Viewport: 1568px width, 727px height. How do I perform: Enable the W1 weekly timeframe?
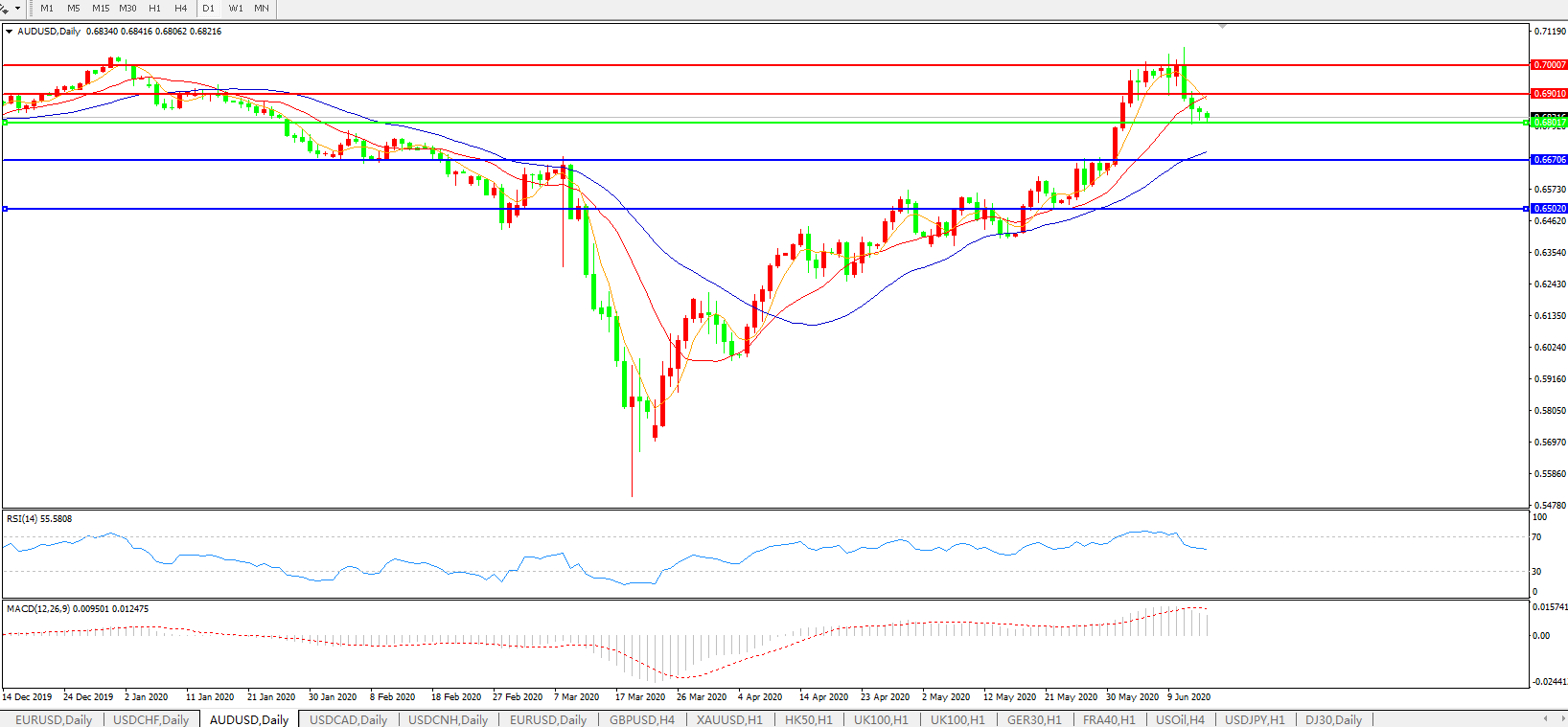pos(236,8)
